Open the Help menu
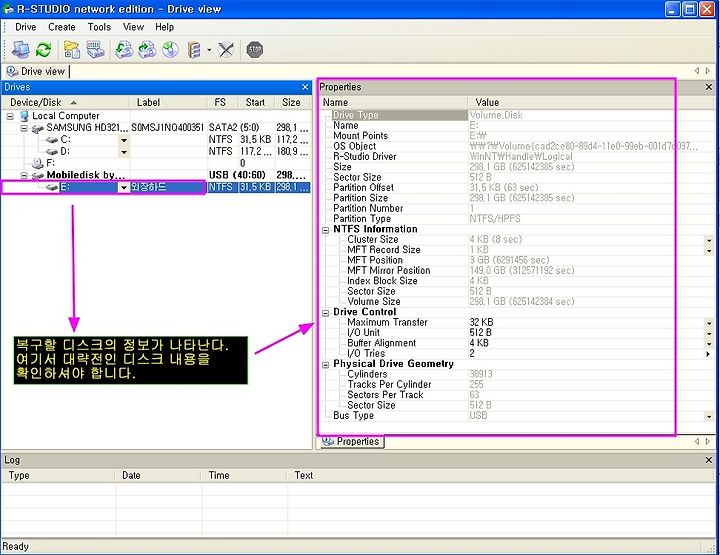This screenshot has width=720, height=555. point(164,27)
